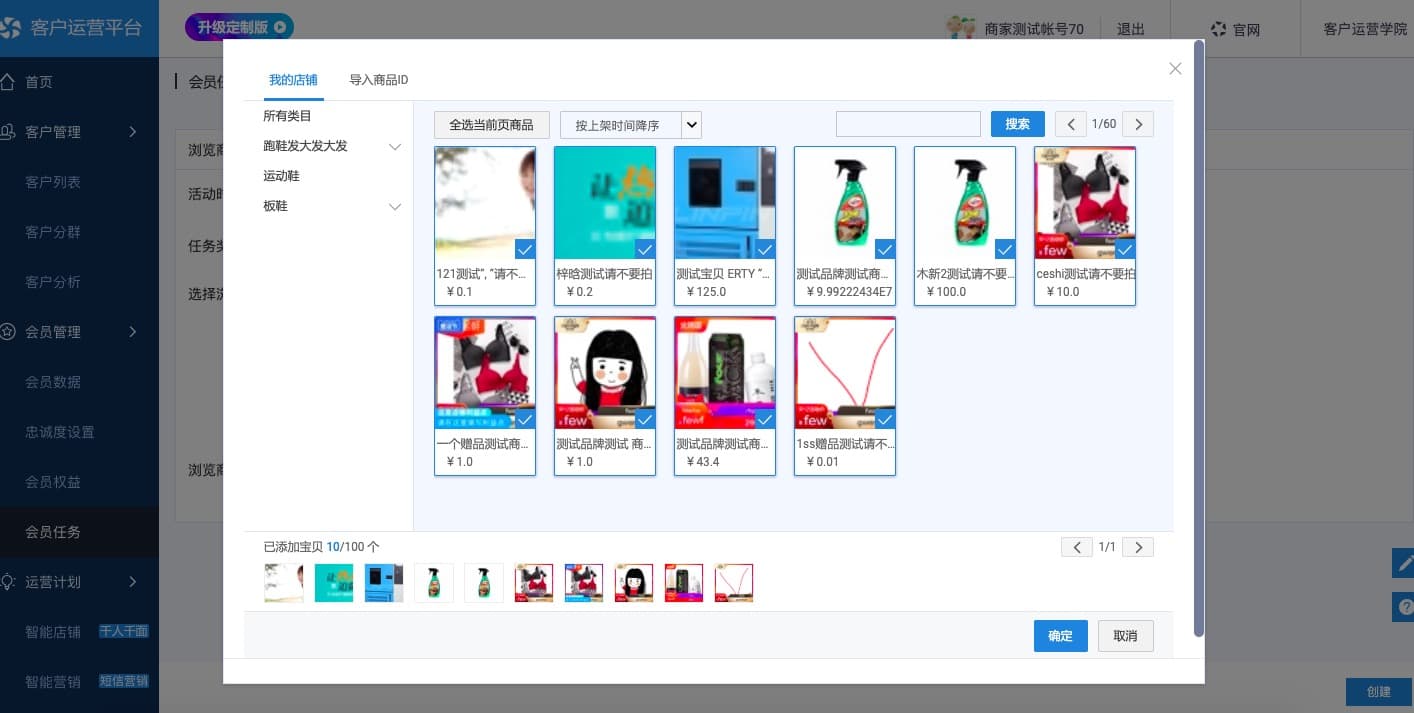The width and height of the screenshot is (1414, 713).
Task: Open 会员权益 in the sidebar
Action: [53, 482]
